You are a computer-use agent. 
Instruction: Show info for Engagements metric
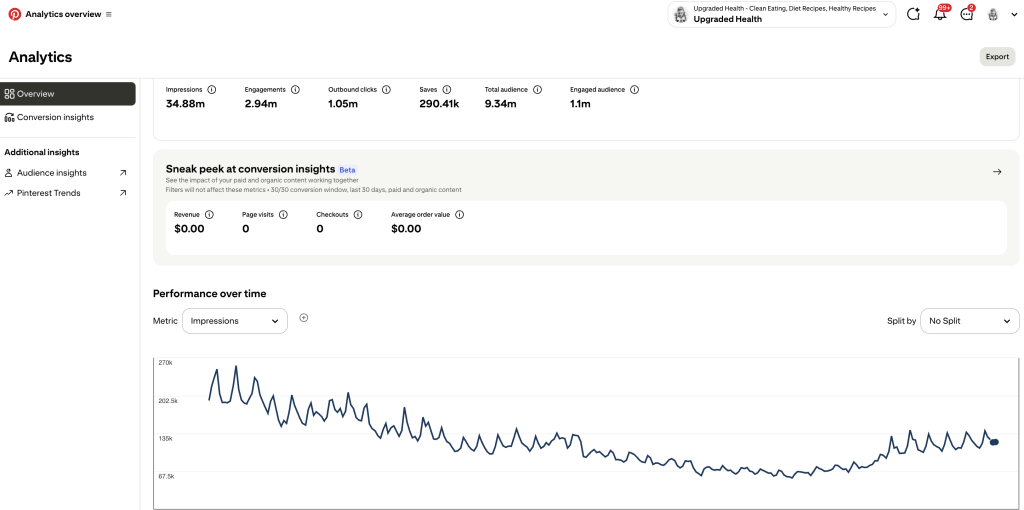[x=295, y=89]
